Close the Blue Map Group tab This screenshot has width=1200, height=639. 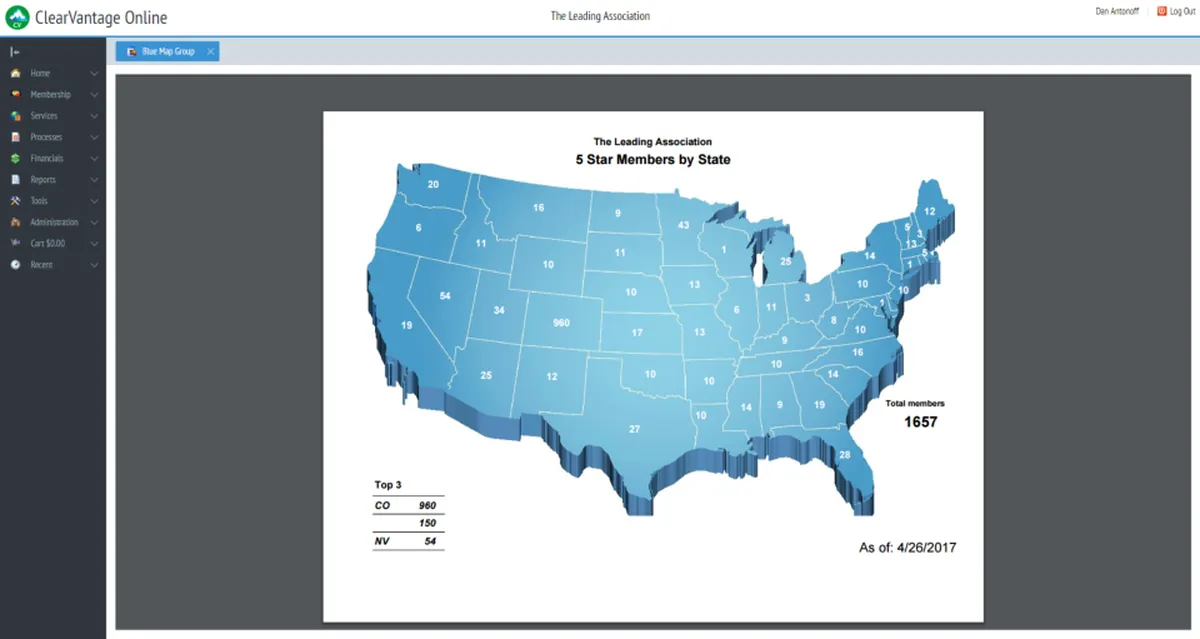211,51
